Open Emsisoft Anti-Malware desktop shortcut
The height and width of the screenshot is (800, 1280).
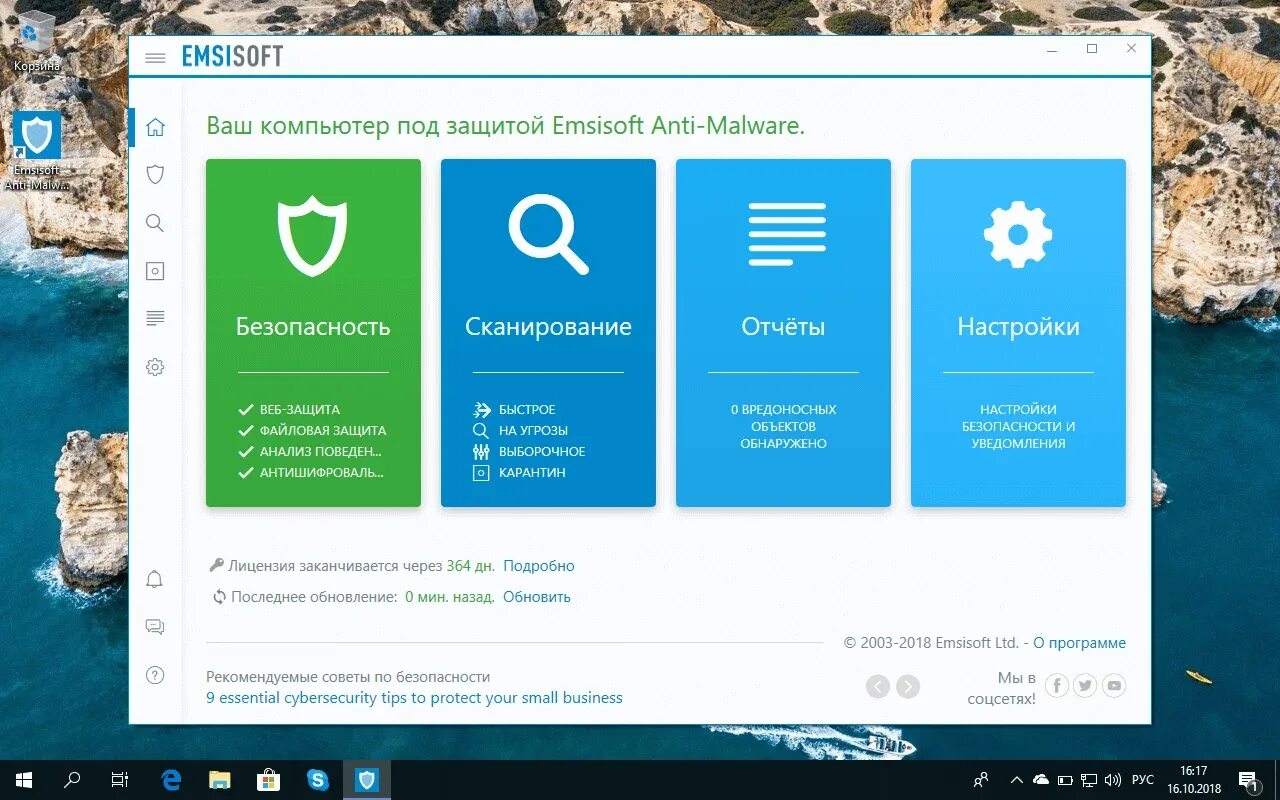pyautogui.click(x=37, y=150)
